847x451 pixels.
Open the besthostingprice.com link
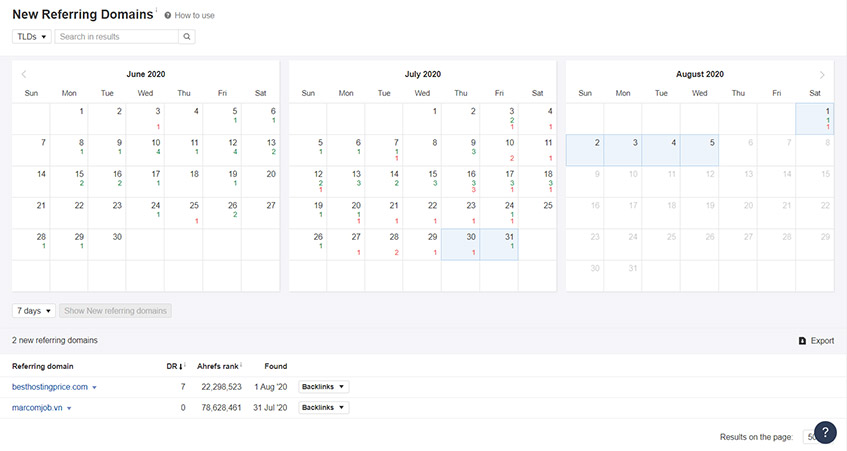(50, 387)
